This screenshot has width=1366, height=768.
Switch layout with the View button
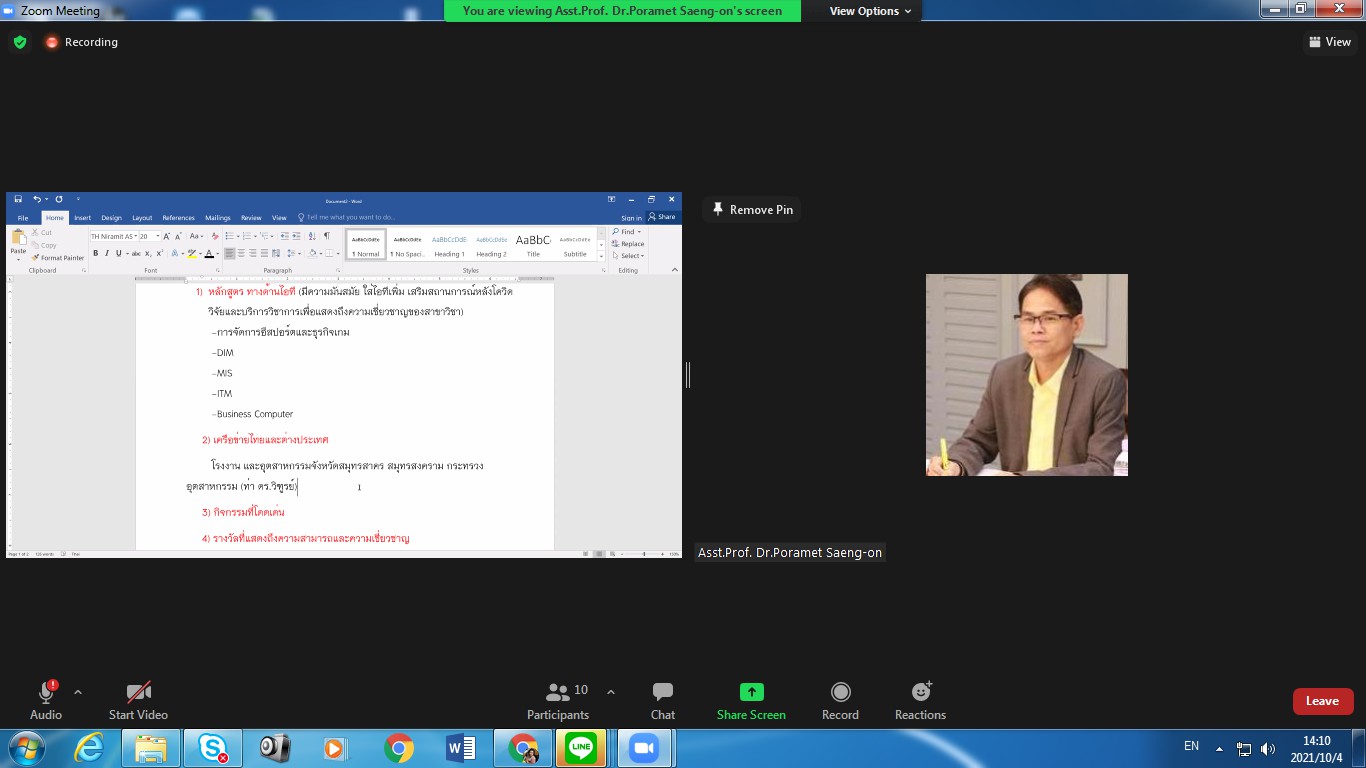pyautogui.click(x=1329, y=42)
